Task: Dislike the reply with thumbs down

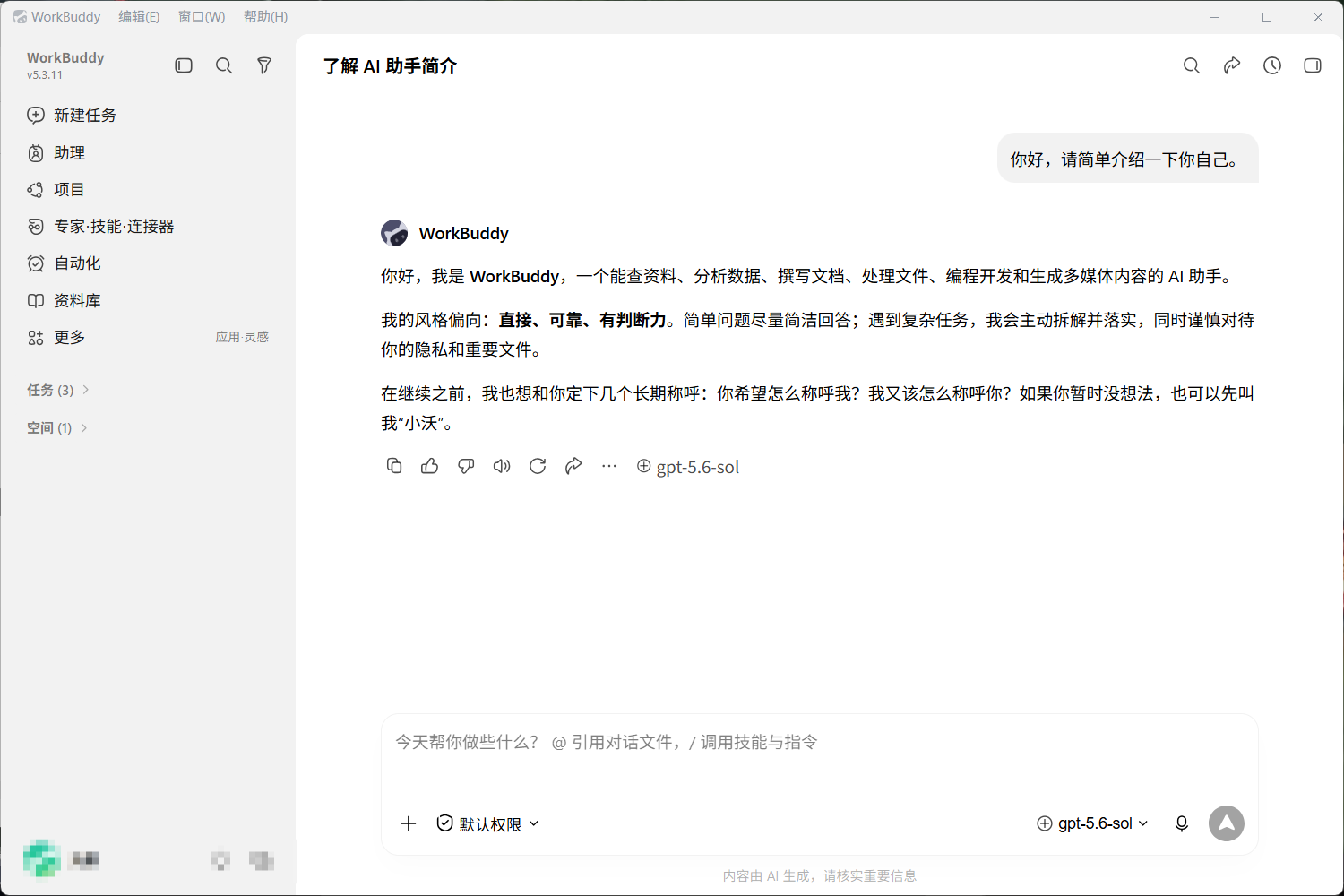Action: coord(466,466)
